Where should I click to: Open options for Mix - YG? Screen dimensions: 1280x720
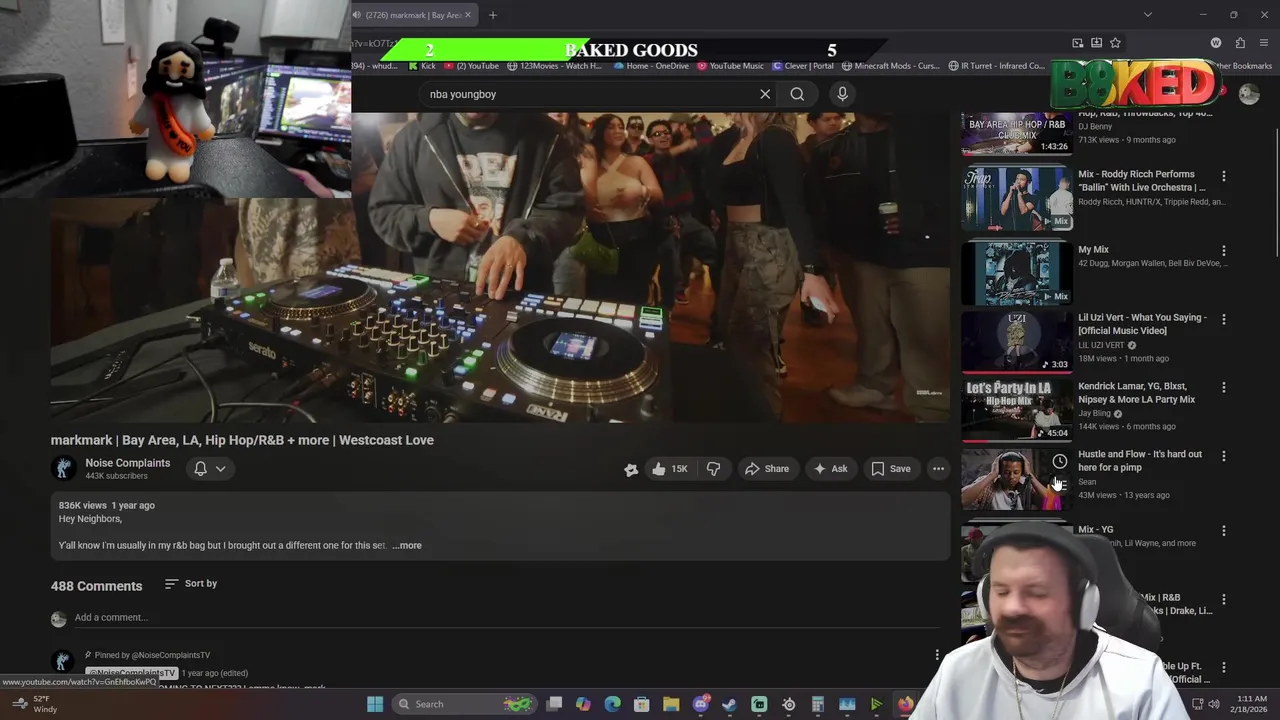tap(1223, 531)
